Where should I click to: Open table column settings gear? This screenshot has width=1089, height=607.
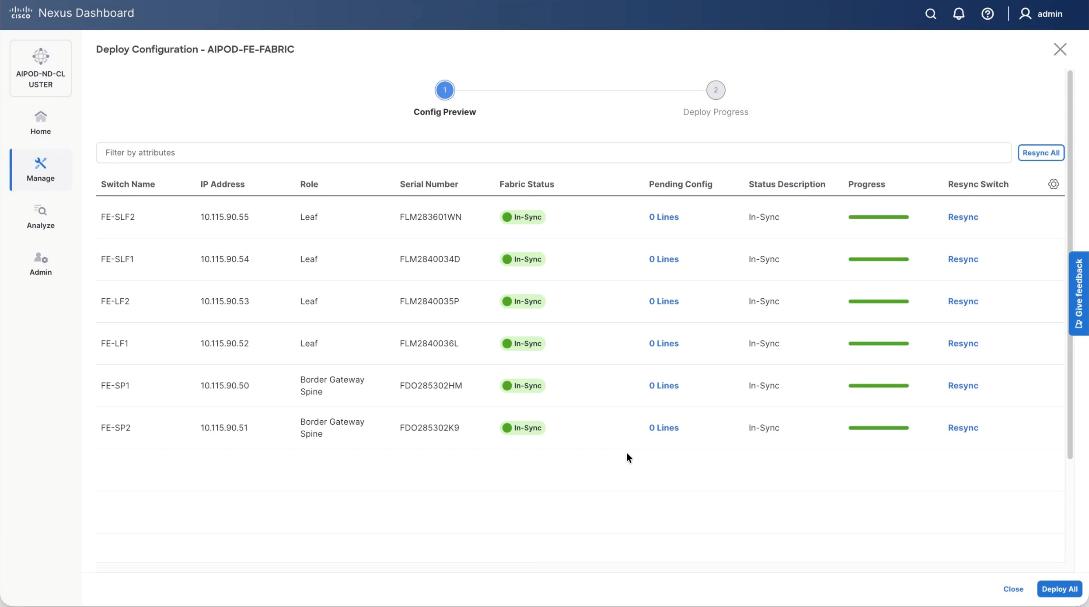[x=1053, y=184]
